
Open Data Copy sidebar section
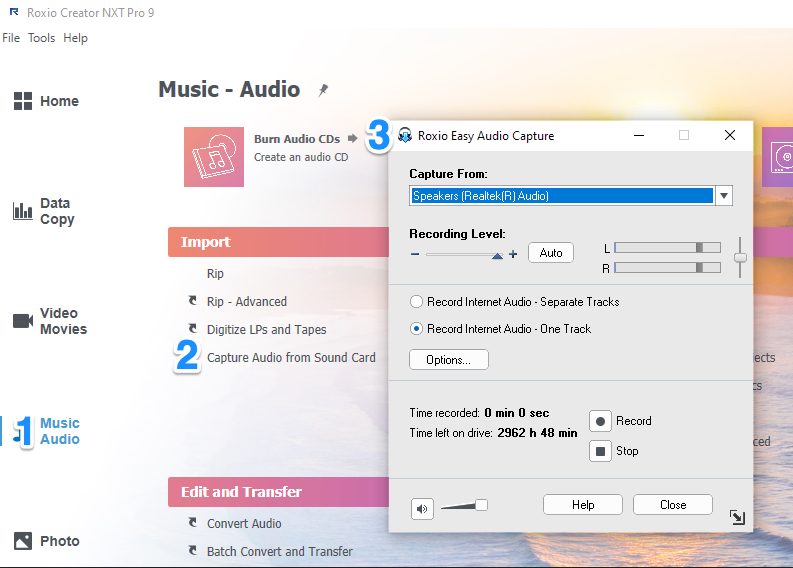[44, 211]
